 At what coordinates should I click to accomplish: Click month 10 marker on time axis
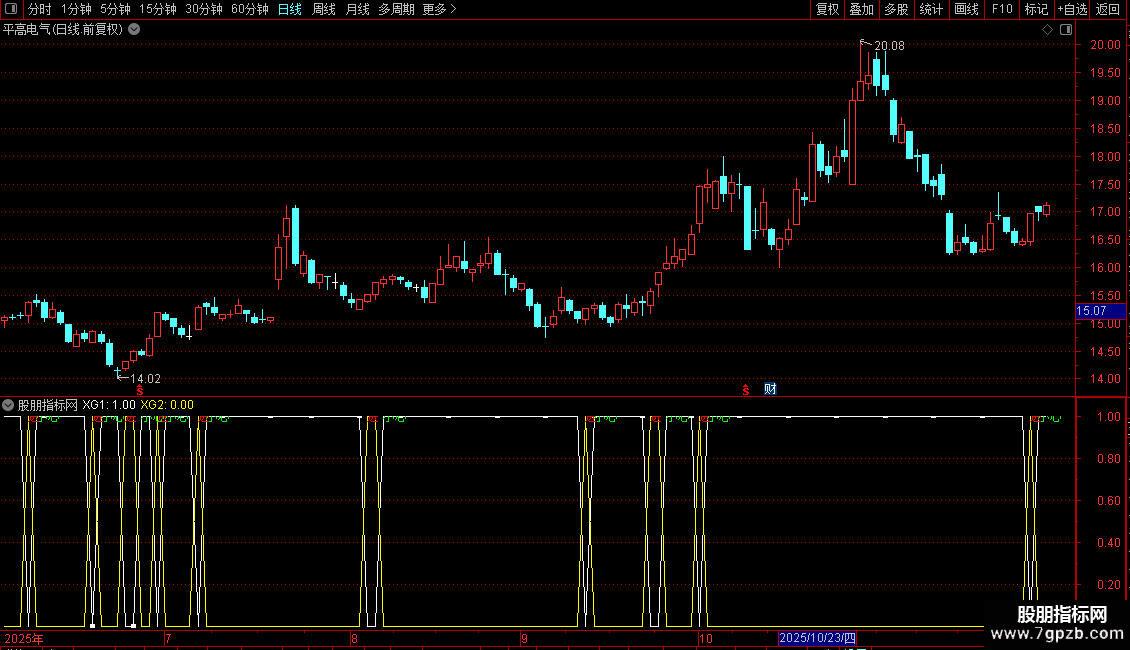[706, 638]
